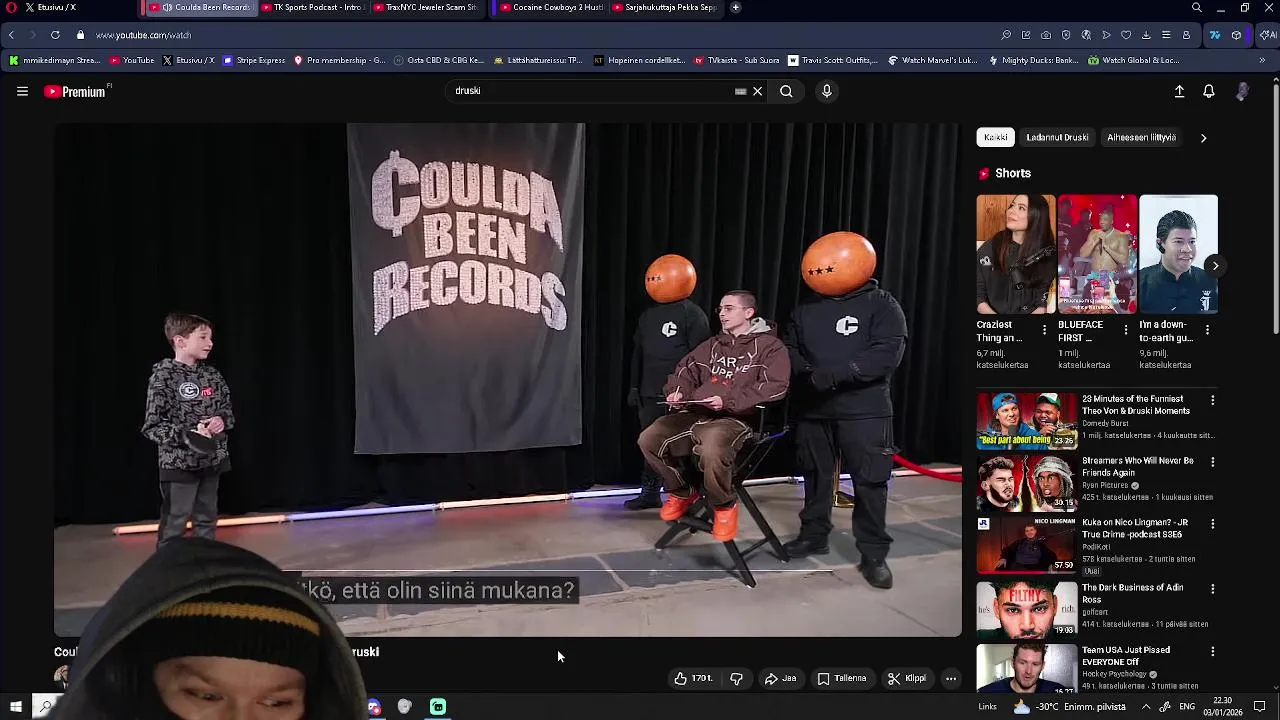Open the YouTube hamburger guide menu
This screenshot has width=1280, height=720.
click(22, 91)
